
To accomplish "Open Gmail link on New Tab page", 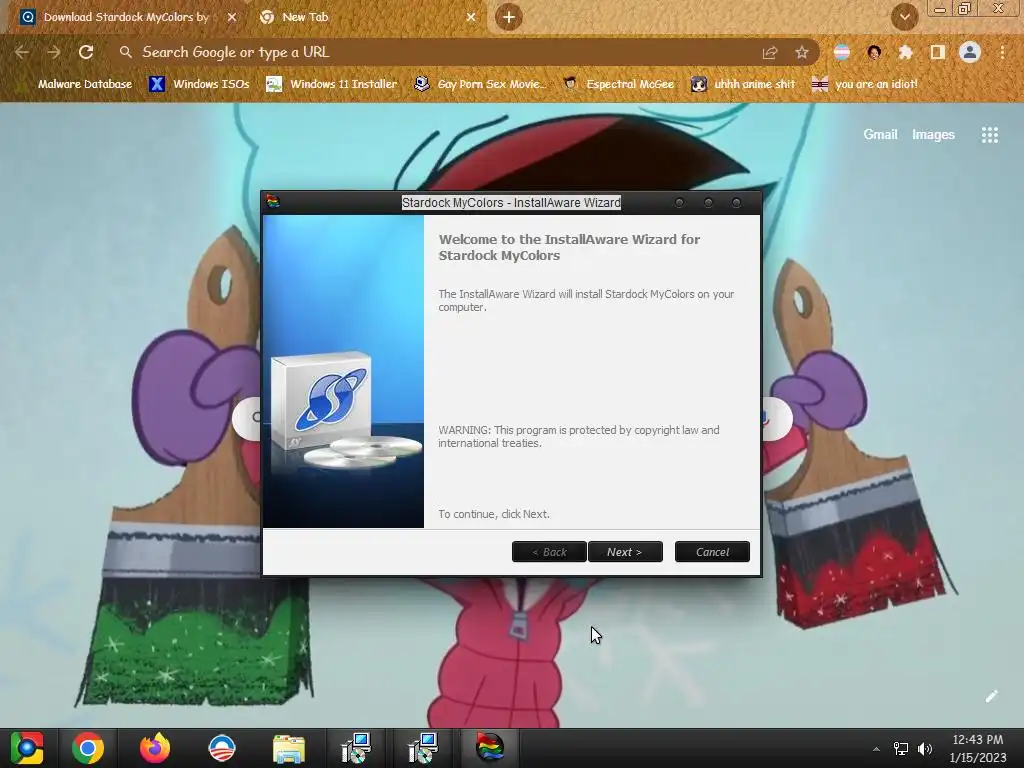I will tap(880, 135).
